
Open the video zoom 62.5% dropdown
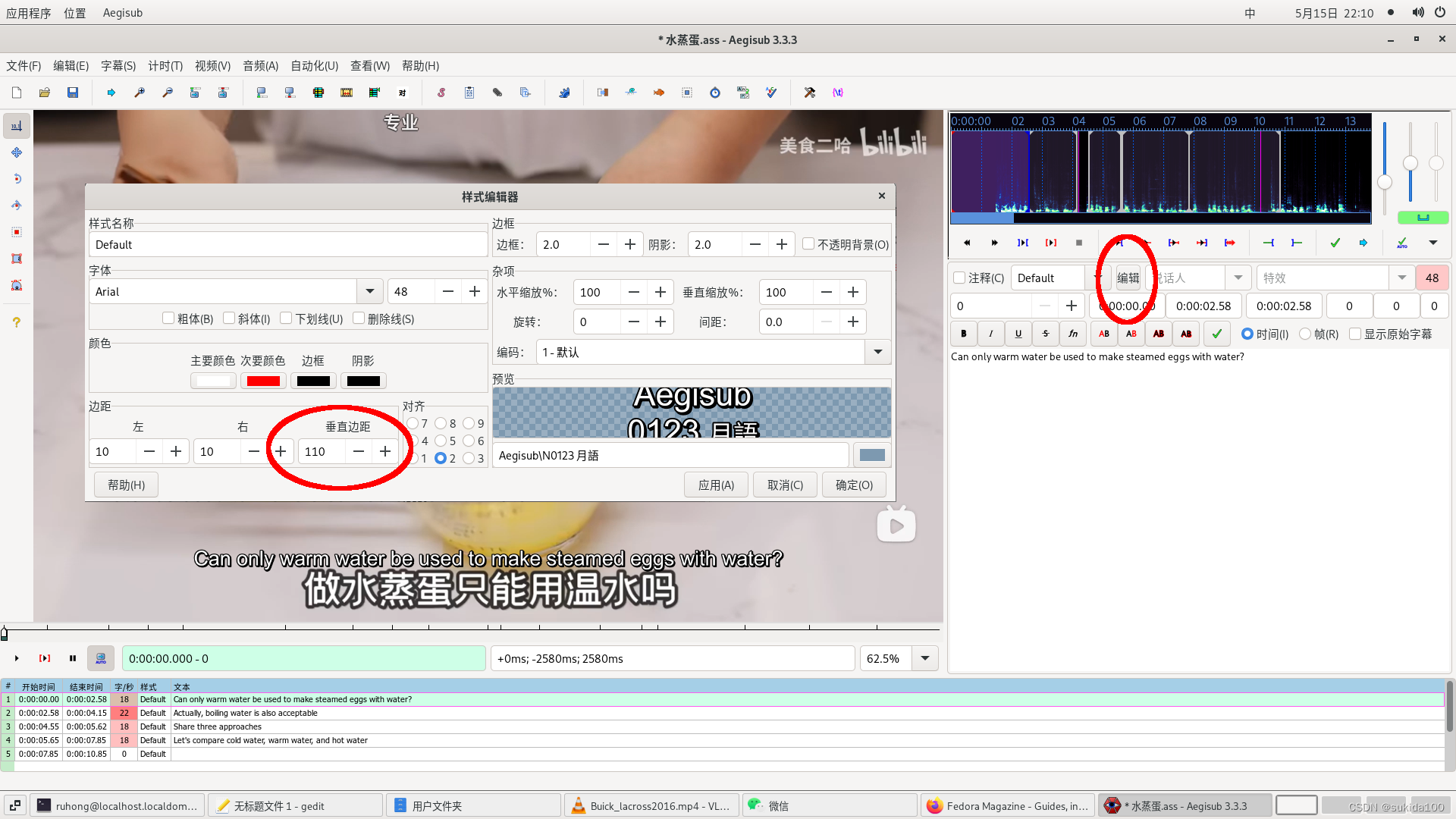[x=925, y=658]
